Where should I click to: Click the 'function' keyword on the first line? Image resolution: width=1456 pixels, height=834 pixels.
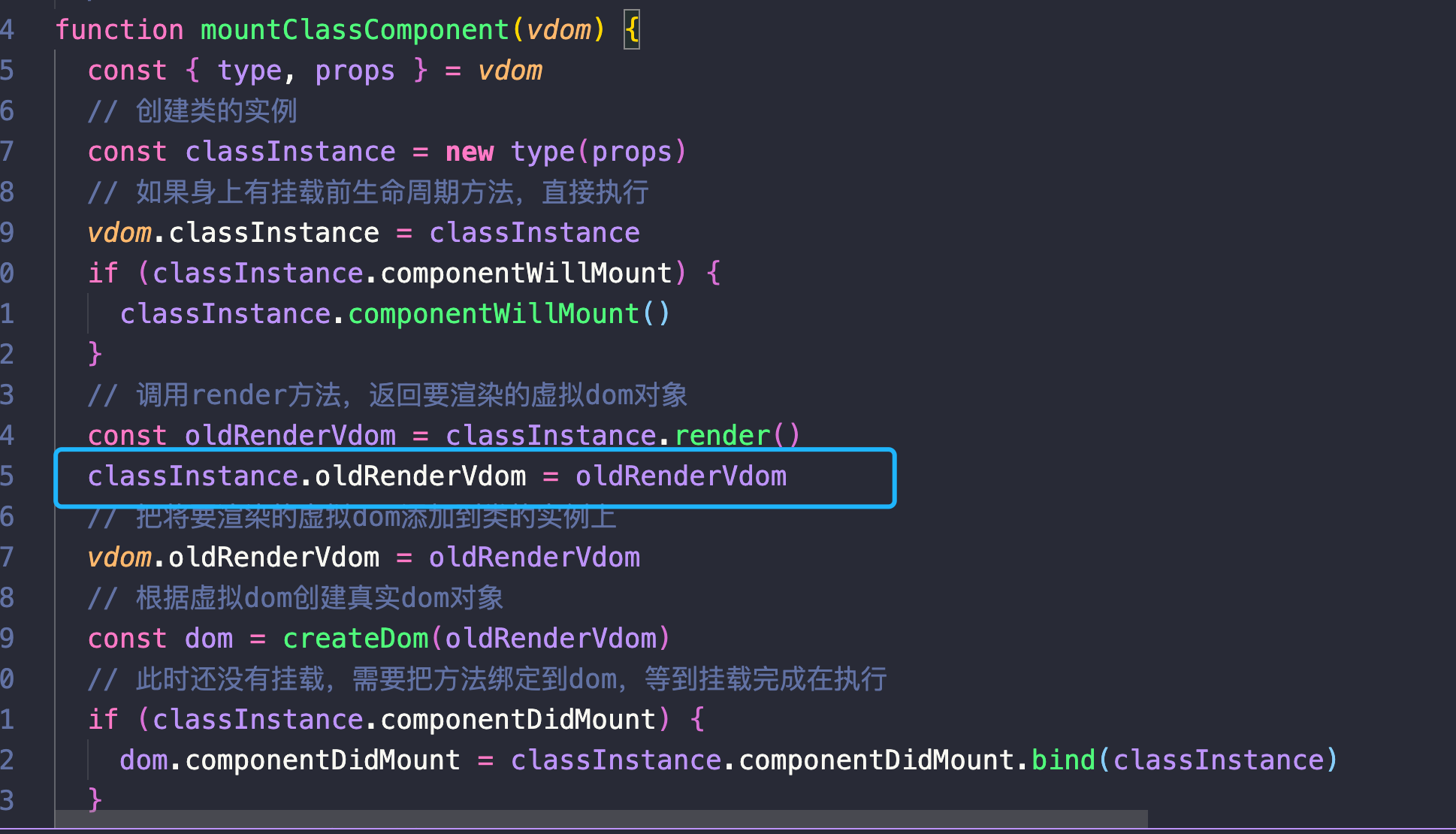(x=119, y=30)
